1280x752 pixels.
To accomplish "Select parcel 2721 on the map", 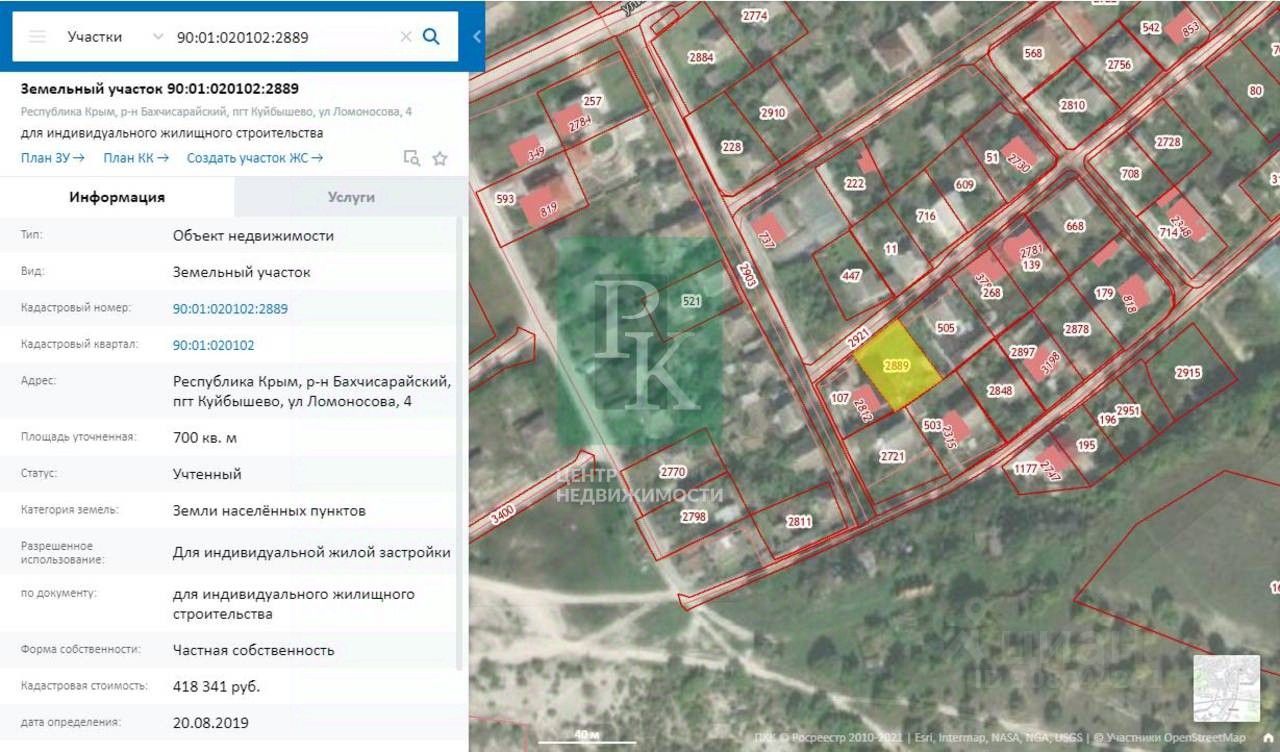I will [x=893, y=456].
